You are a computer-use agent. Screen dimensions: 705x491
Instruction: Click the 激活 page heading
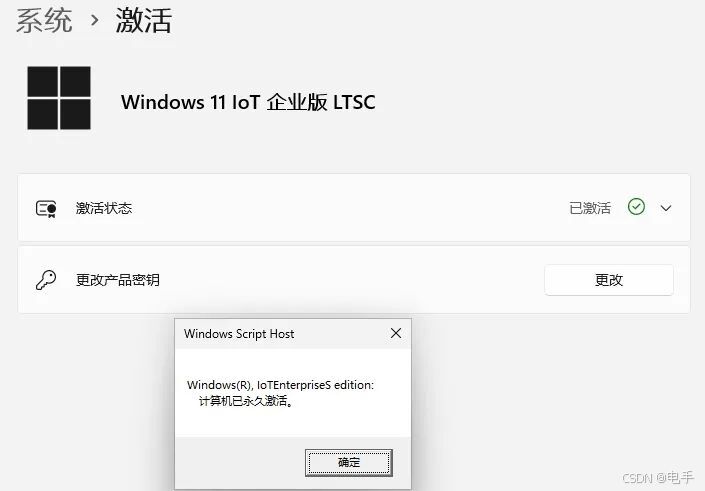tap(144, 21)
